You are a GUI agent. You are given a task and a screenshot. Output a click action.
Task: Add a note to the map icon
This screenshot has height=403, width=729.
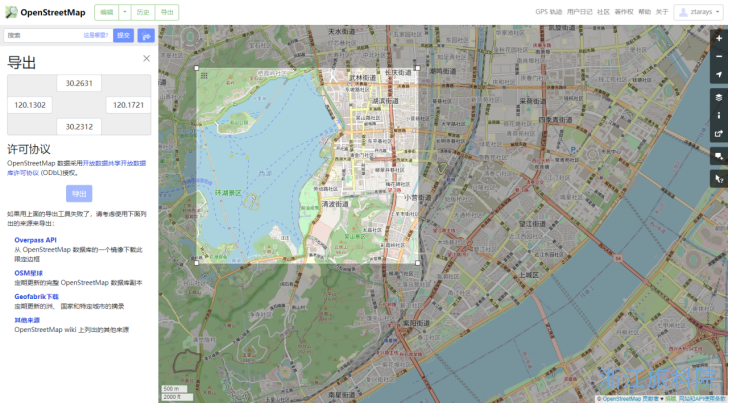click(719, 156)
